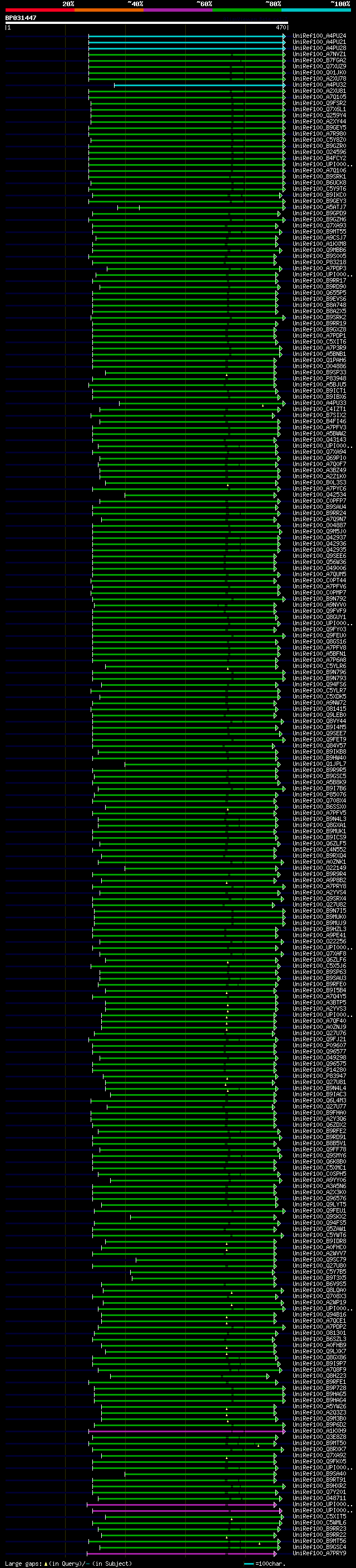Select the UniRef100_A7PDP3 entry
This screenshot has height=1568, width=356.
point(319,269)
